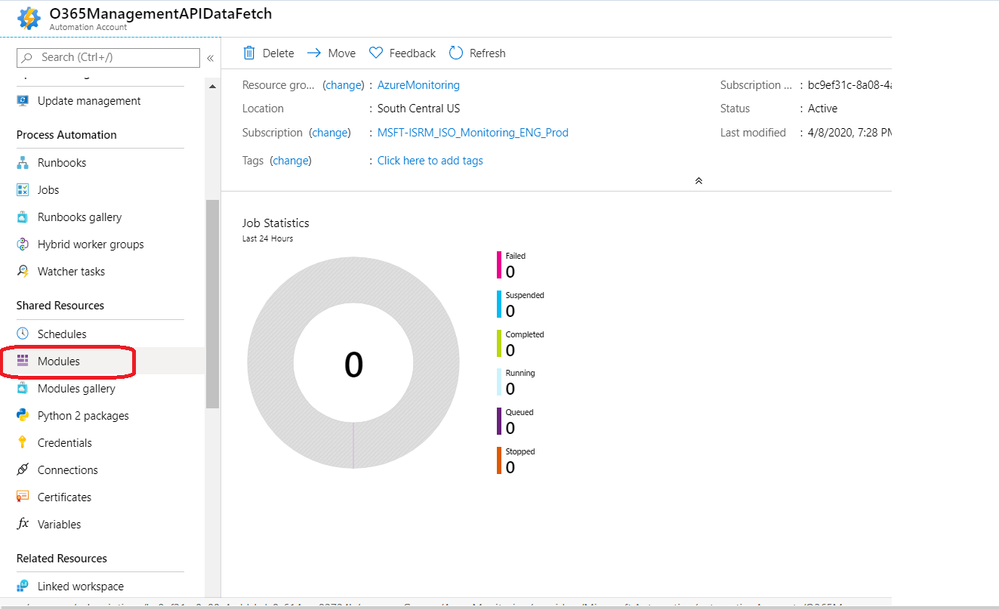Viewport: 999px width, 609px height.
Task: Click the Schedules clock icon
Action: 22,333
